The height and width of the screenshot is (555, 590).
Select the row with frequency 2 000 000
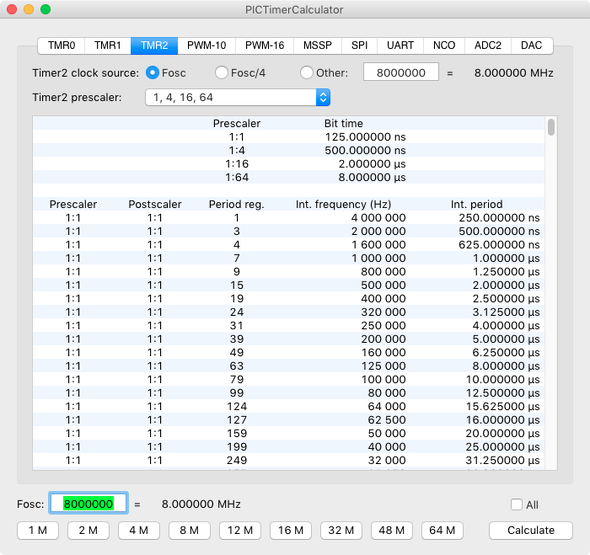tap(289, 231)
